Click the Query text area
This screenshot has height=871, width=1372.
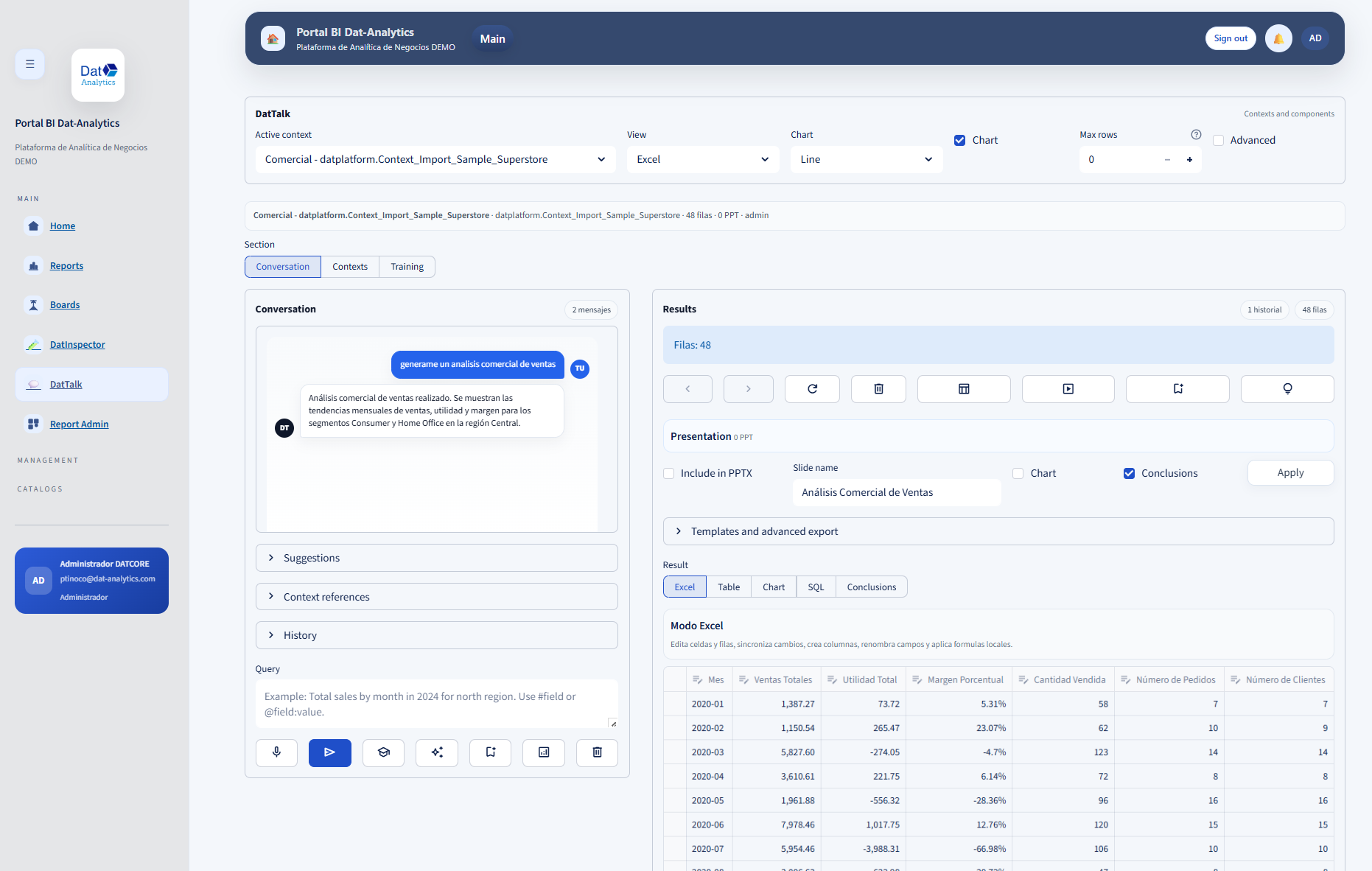pyautogui.click(x=436, y=704)
